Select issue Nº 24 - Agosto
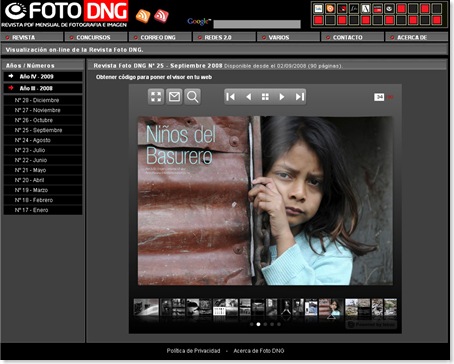The image size is (454, 364). click(43, 140)
